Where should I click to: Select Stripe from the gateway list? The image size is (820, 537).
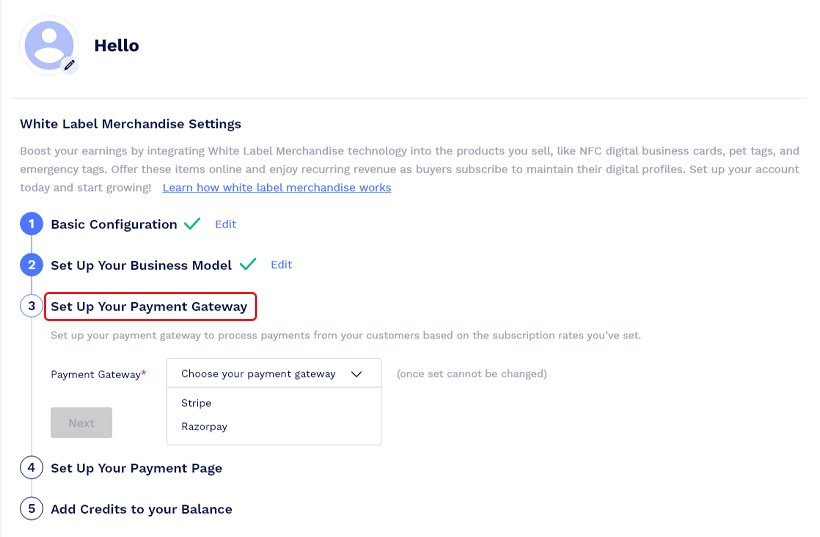coord(197,403)
